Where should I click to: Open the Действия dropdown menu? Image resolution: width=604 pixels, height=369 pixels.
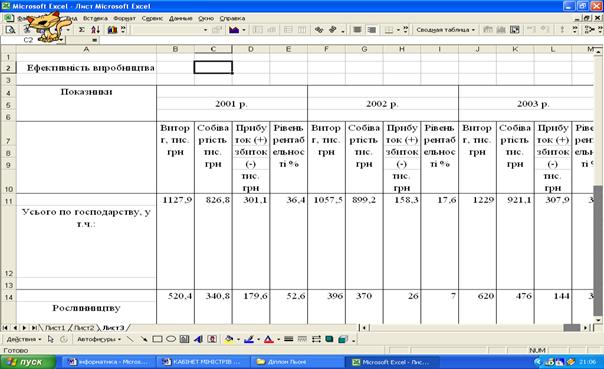click(x=23, y=339)
